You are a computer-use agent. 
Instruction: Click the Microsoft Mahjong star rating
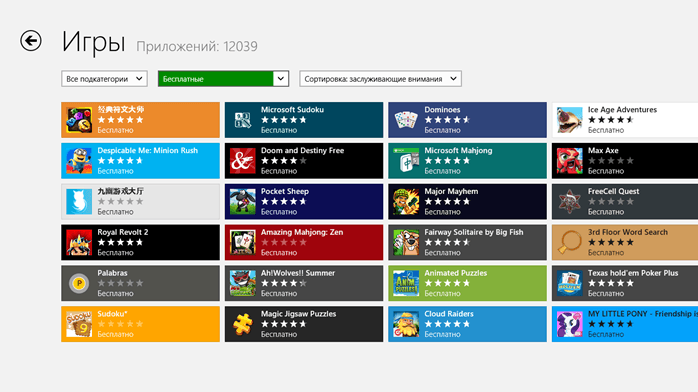tap(447, 161)
